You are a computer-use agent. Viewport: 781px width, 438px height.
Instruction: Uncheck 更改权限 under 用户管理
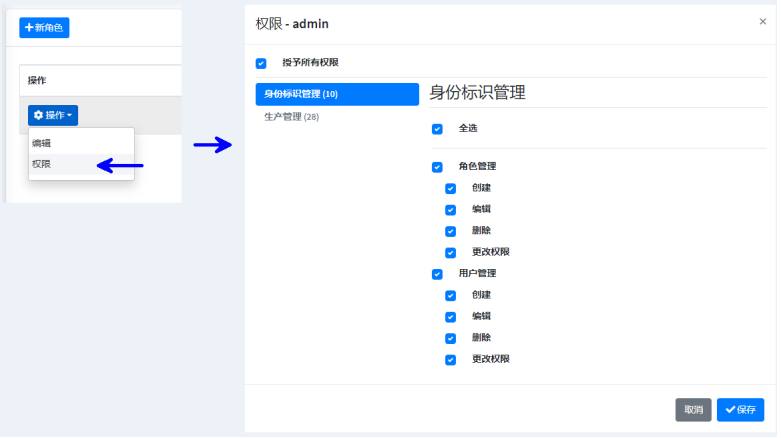(x=451, y=360)
